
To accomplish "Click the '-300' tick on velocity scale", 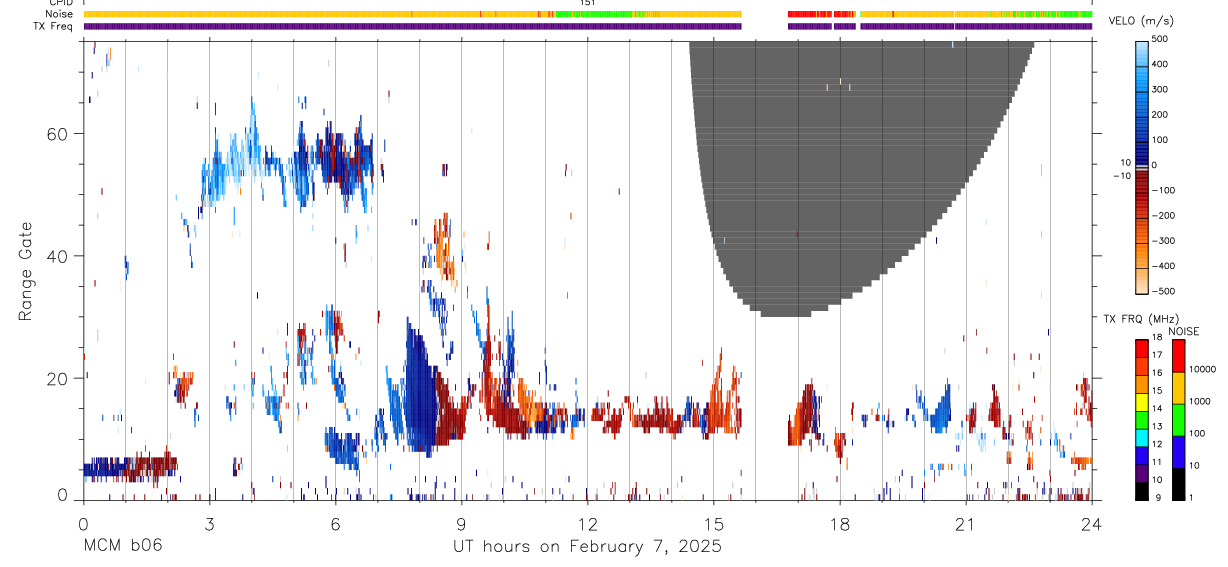I will [1164, 241].
